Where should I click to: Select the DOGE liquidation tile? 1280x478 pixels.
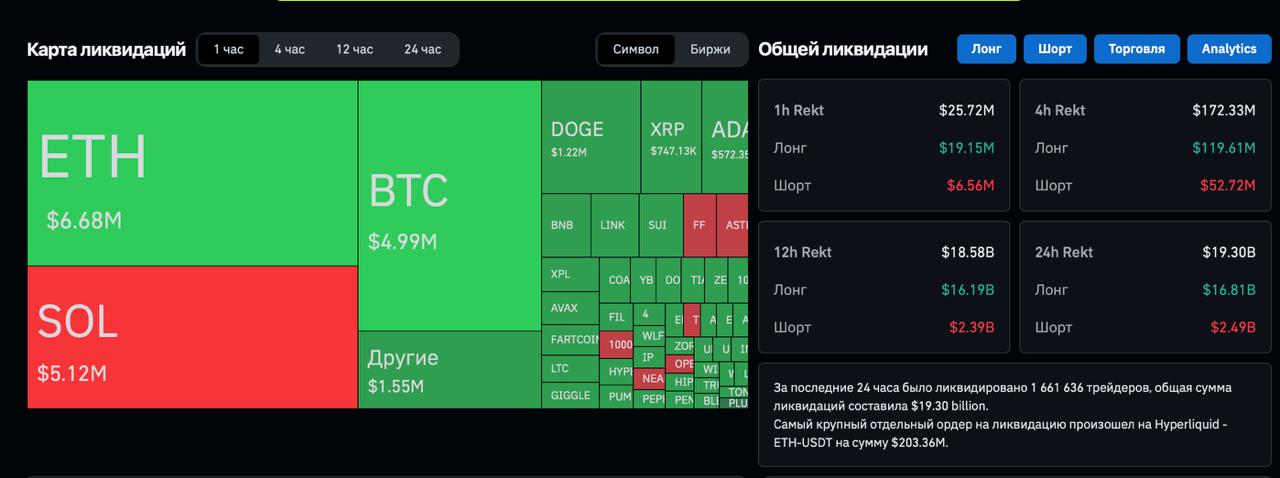pyautogui.click(x=590, y=137)
